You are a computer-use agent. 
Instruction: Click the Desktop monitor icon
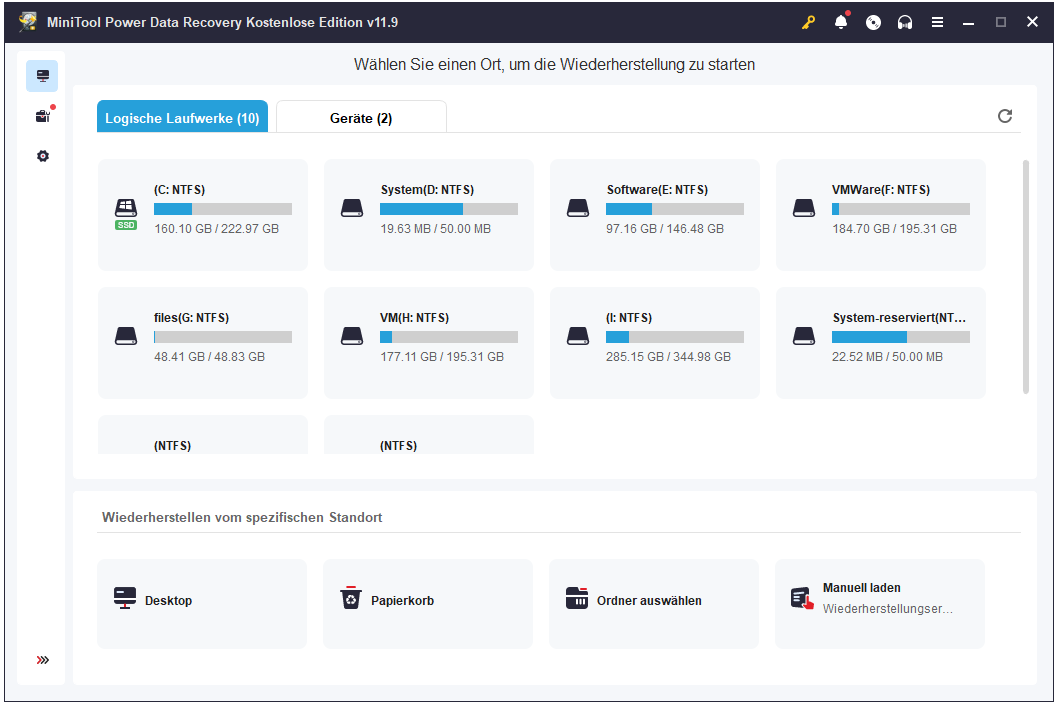(125, 598)
